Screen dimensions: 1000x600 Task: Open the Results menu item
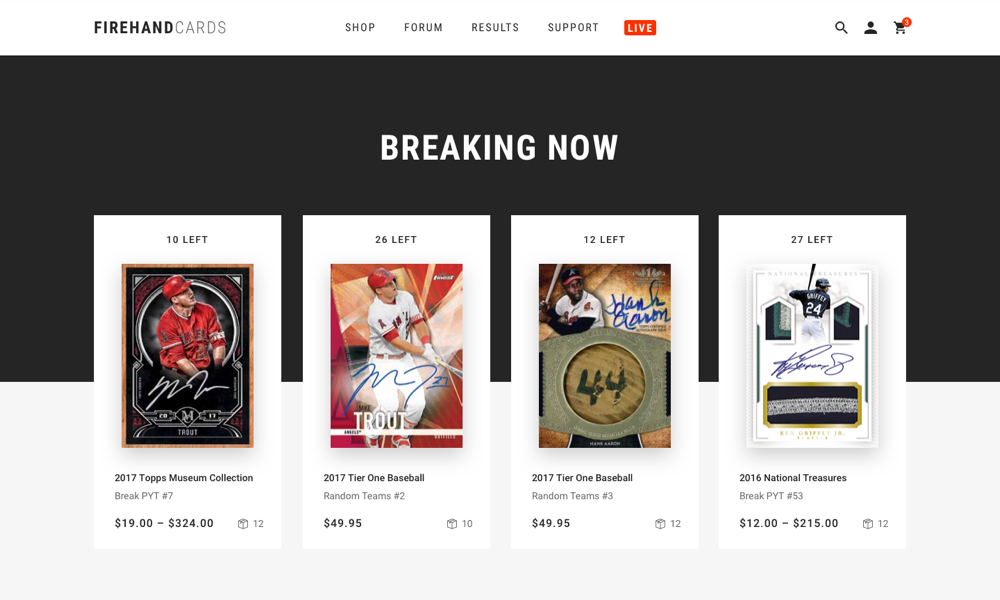[495, 27]
